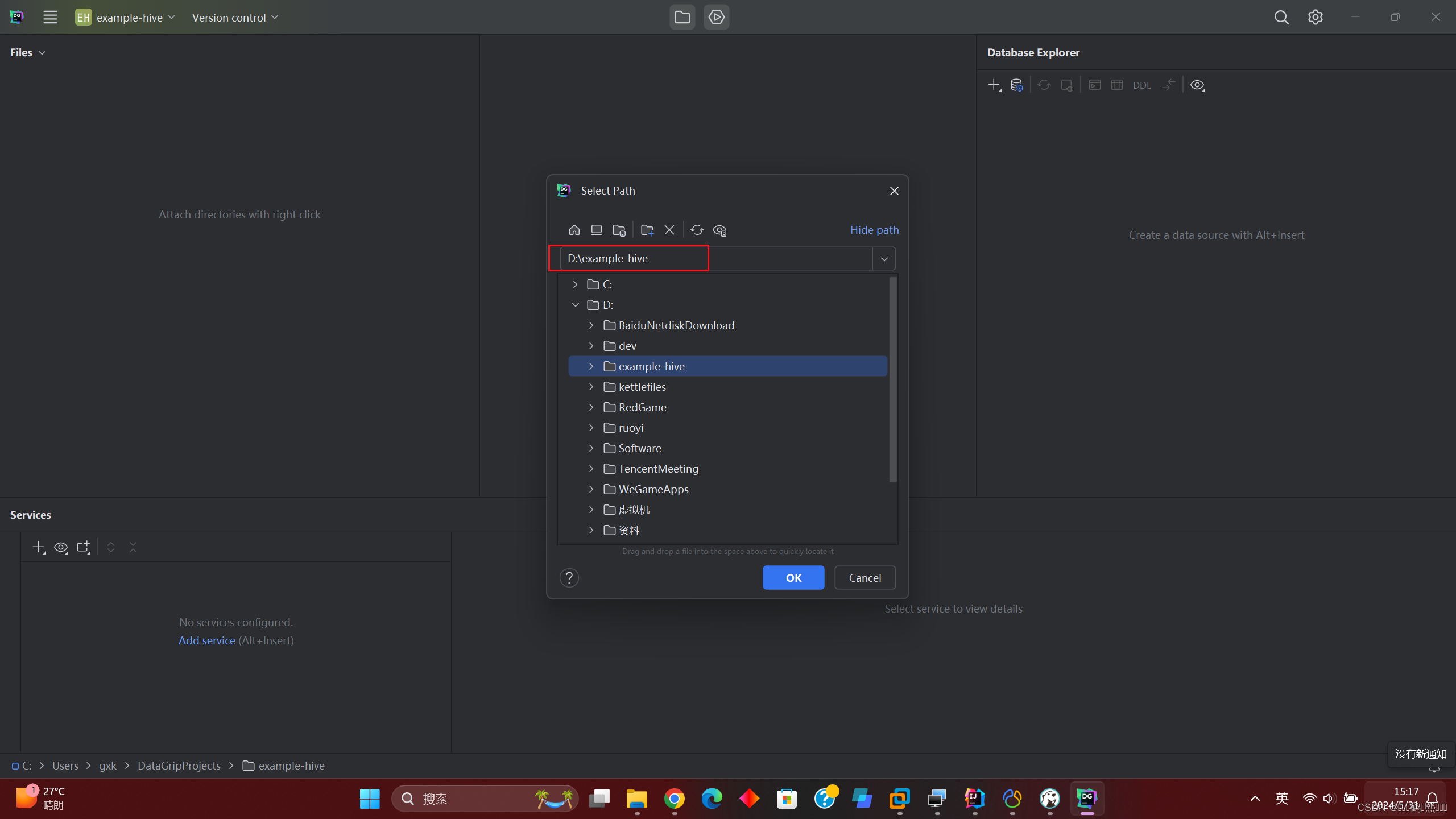Image resolution: width=1456 pixels, height=819 pixels.
Task: Click the Project directory icon in dialog
Action: (619, 230)
